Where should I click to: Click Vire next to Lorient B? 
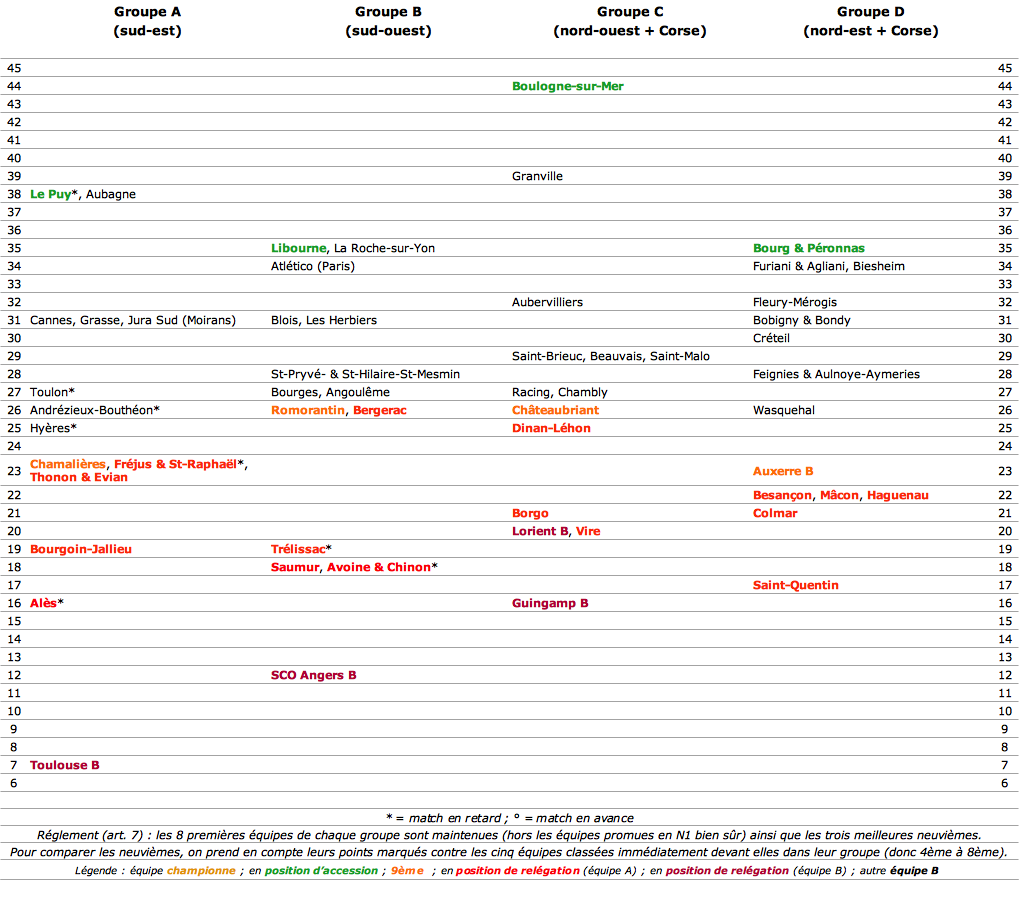(588, 531)
